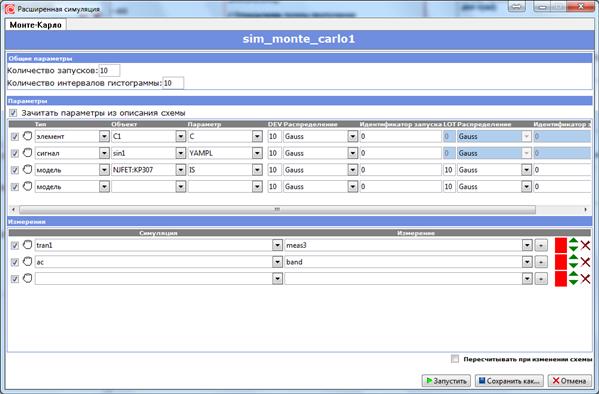Click the 'Количество интервалов гистограммы' input field
Viewport: 599px width, 394px height.
[173, 83]
